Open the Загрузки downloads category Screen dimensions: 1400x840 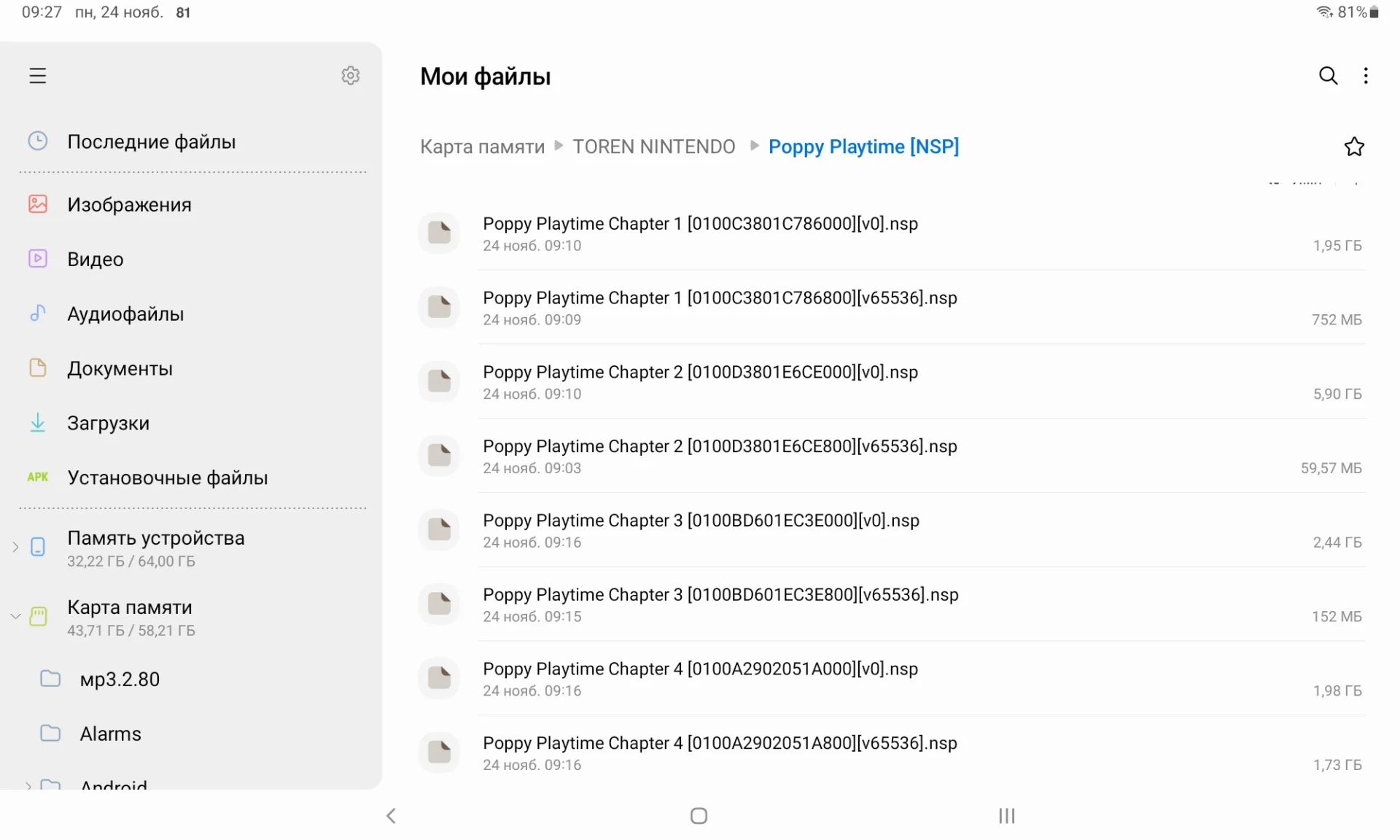(108, 423)
